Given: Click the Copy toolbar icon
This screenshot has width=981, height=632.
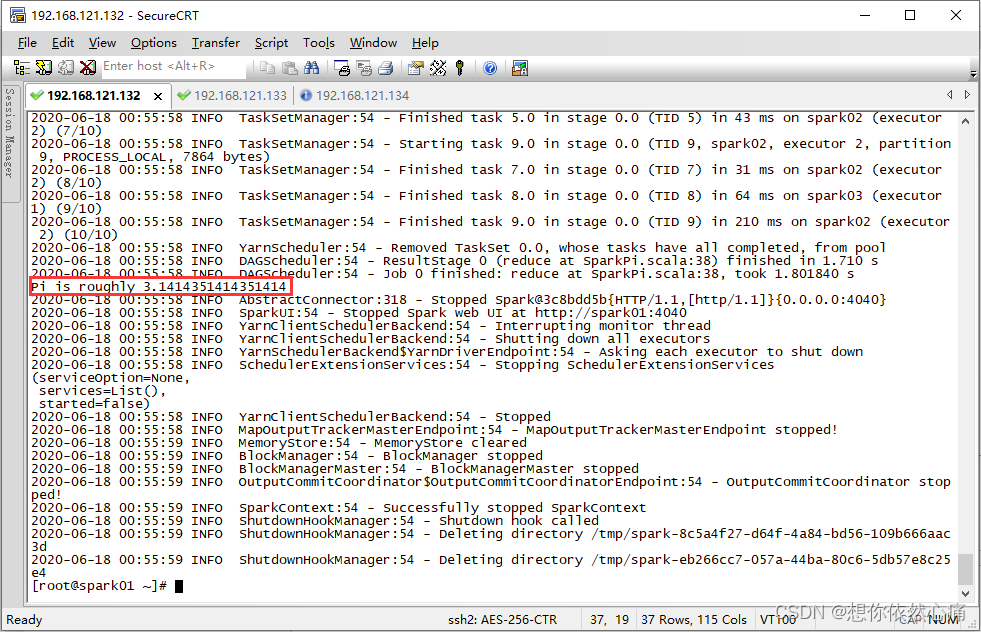Looking at the screenshot, I should (268, 68).
